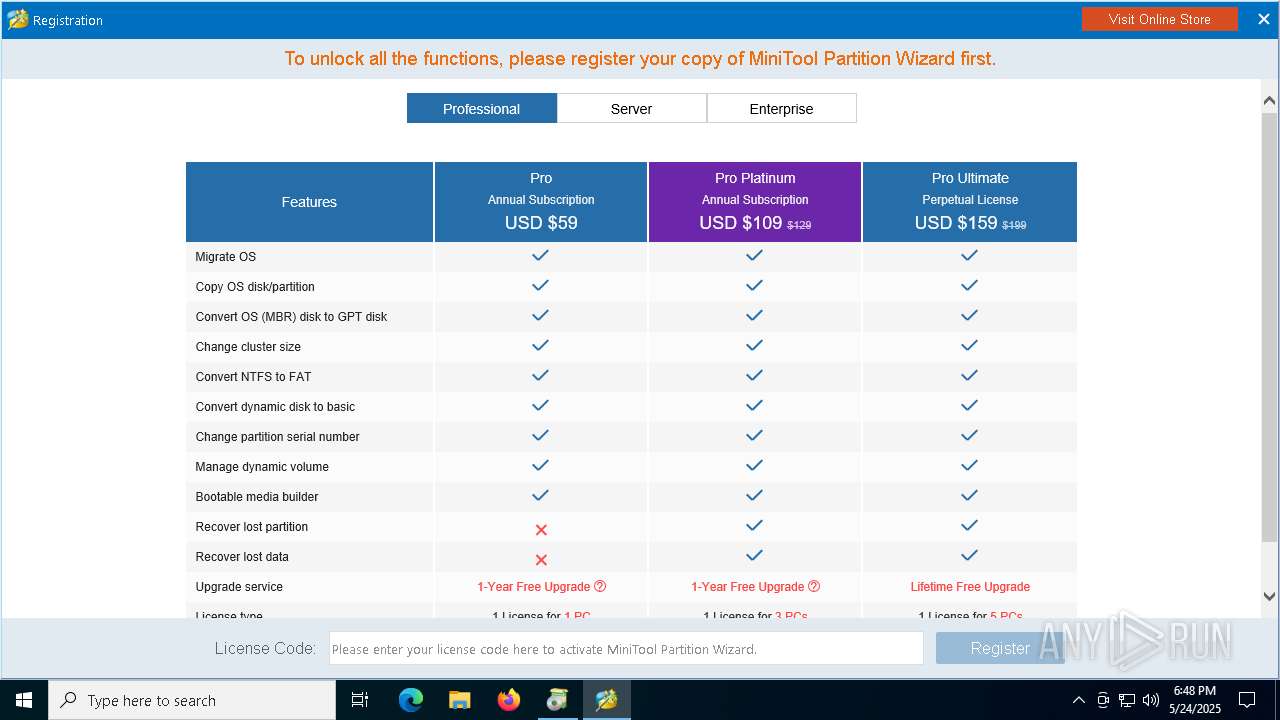The height and width of the screenshot is (720, 1280).
Task: Click the red X for Recover lost data
Action: pos(541,559)
